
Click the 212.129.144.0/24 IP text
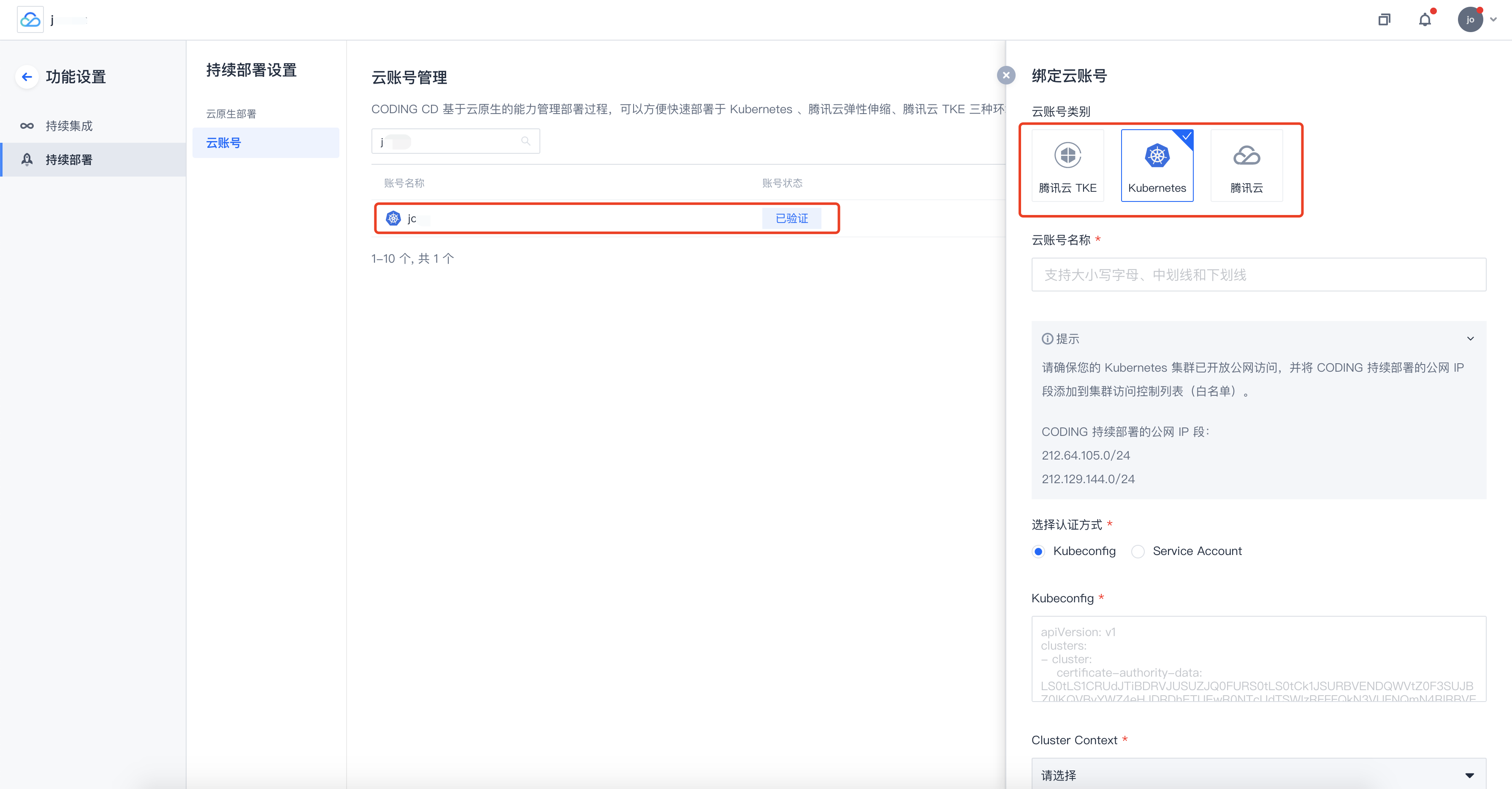[1088, 479]
